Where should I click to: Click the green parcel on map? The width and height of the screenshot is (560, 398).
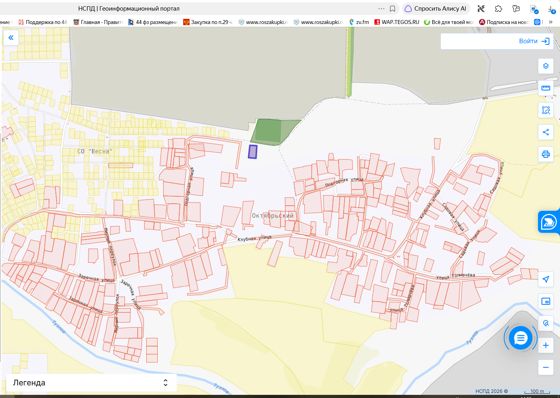point(273,131)
